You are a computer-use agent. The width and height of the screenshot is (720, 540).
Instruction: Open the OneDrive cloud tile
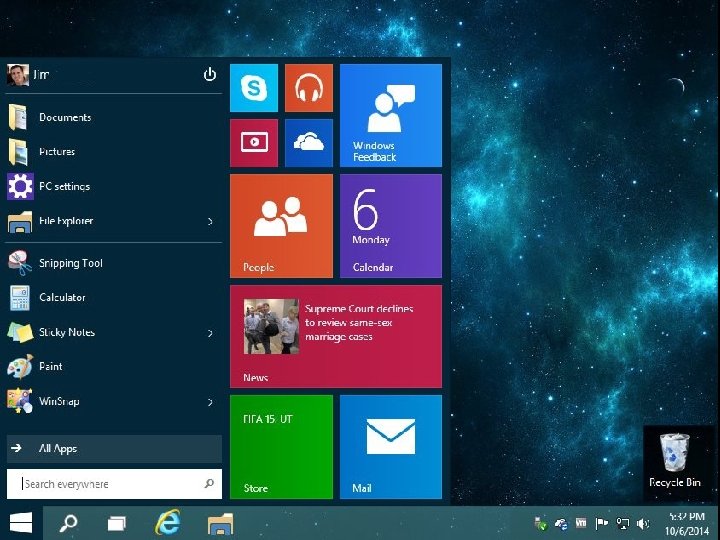tap(308, 143)
